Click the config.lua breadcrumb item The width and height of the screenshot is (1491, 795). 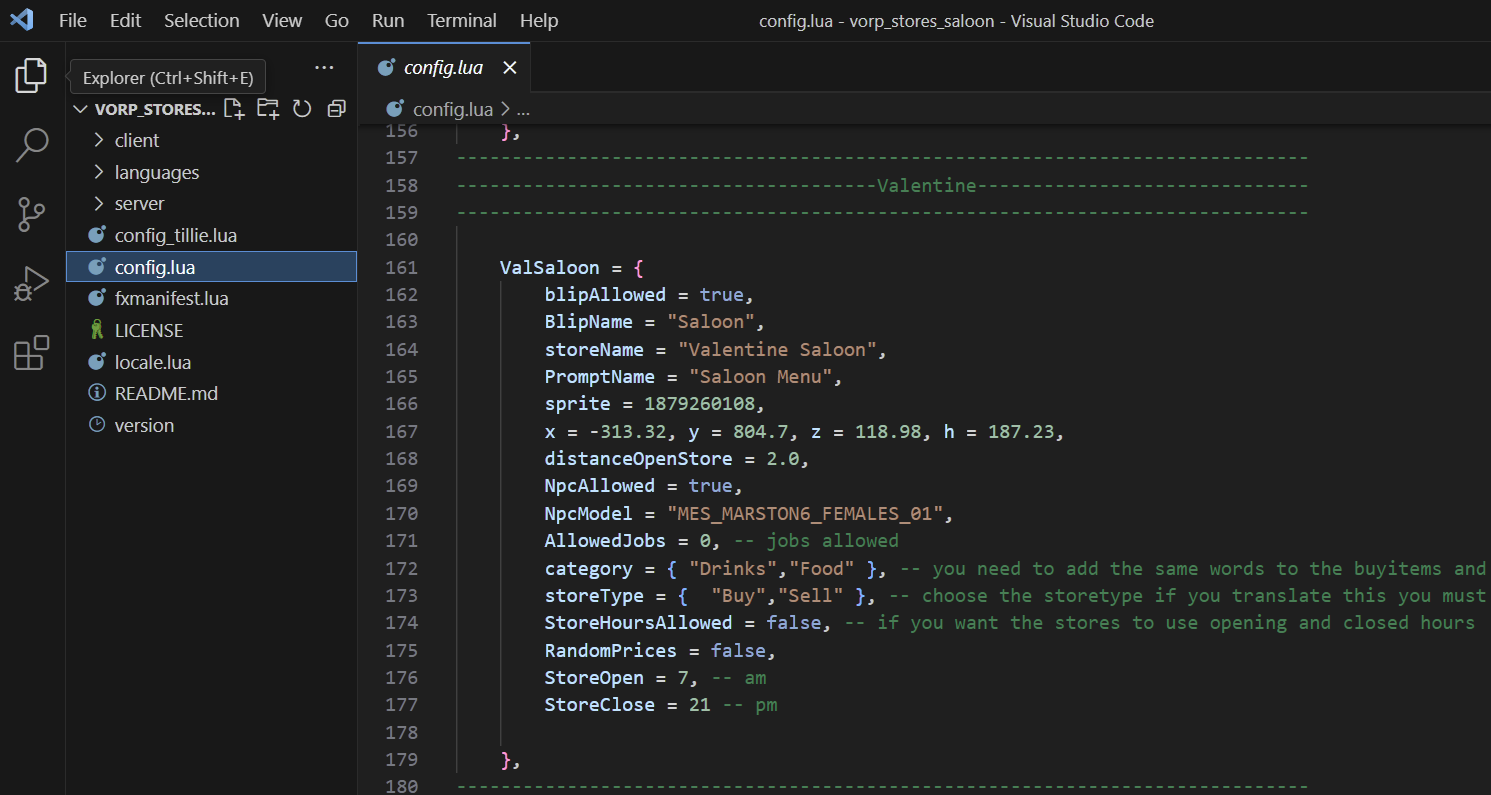[x=453, y=109]
